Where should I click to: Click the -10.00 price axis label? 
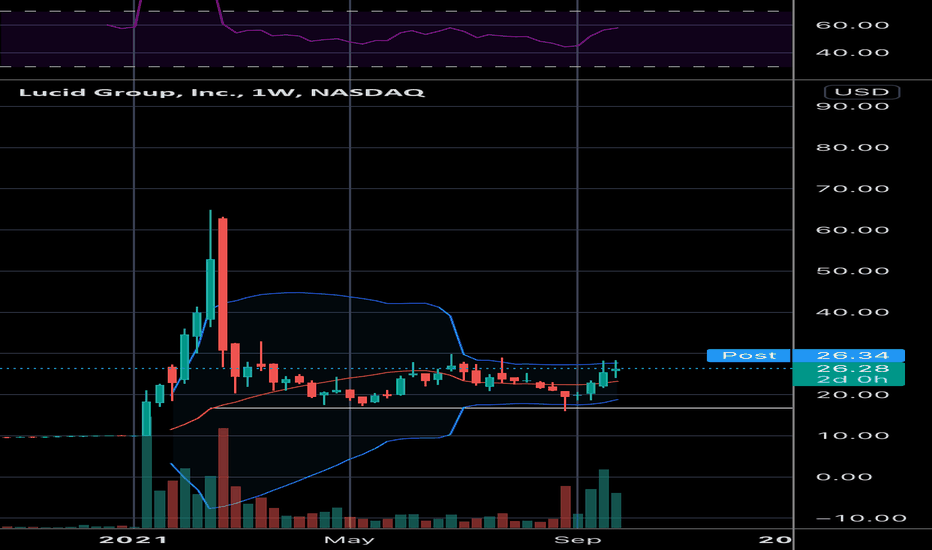coord(861,518)
